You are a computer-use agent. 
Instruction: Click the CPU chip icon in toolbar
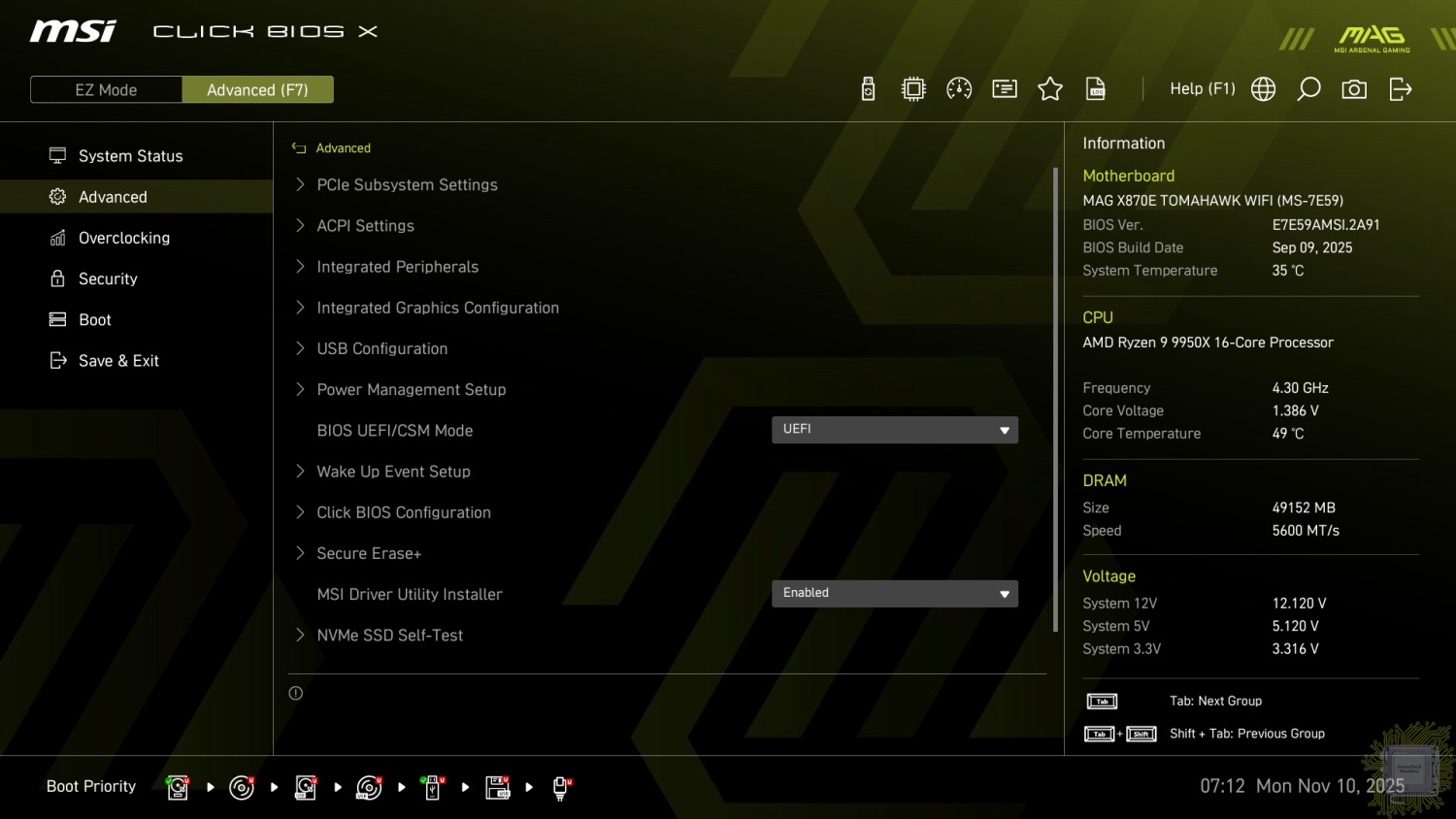(913, 89)
